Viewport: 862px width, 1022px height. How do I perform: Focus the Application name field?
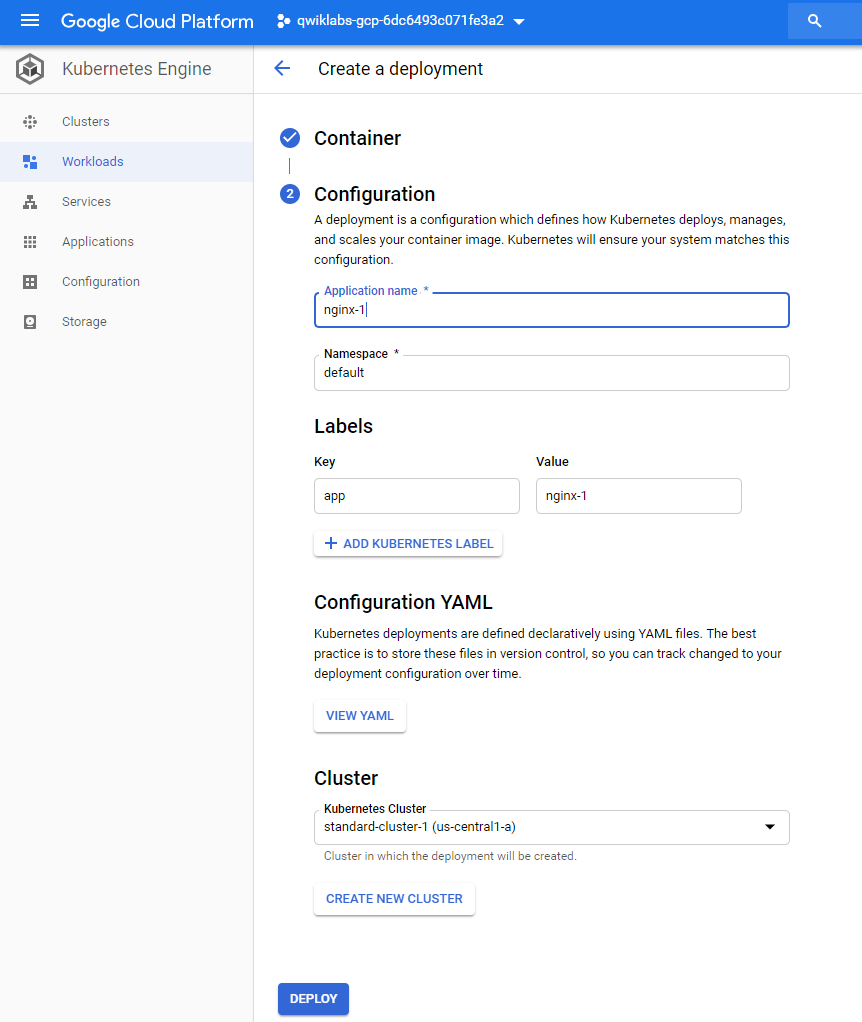click(x=552, y=310)
